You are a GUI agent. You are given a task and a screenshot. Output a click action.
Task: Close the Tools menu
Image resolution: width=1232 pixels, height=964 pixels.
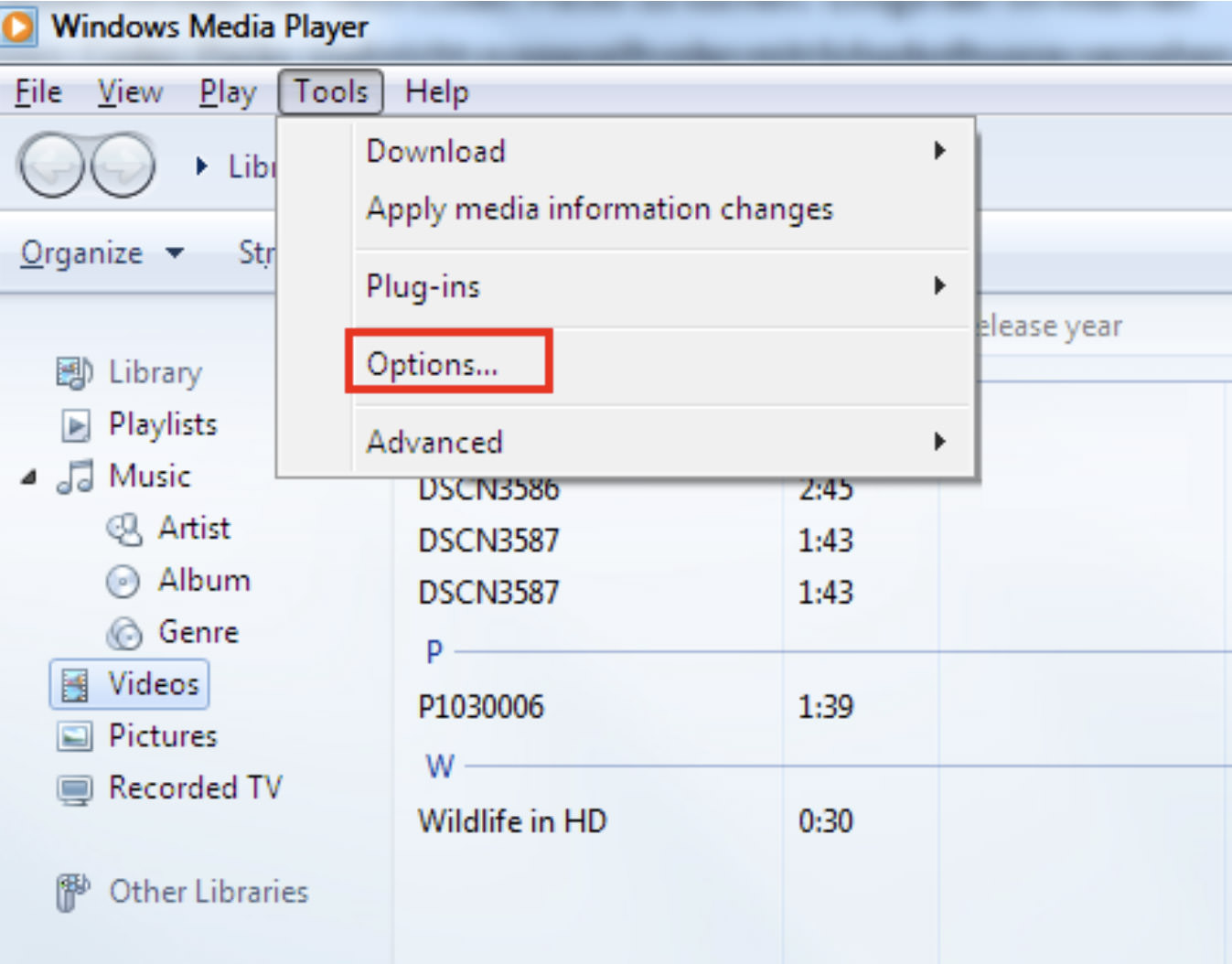tap(330, 91)
